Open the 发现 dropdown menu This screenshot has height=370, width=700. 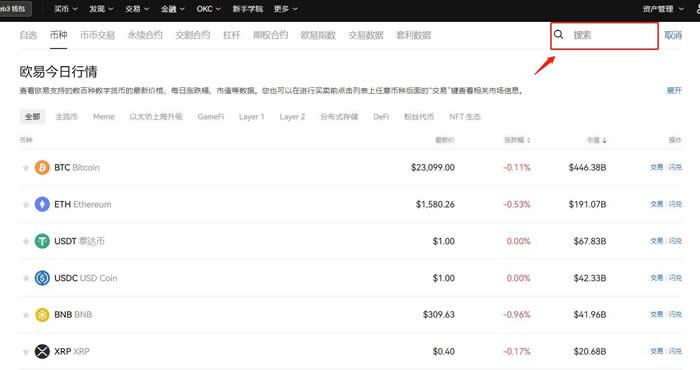click(x=101, y=9)
